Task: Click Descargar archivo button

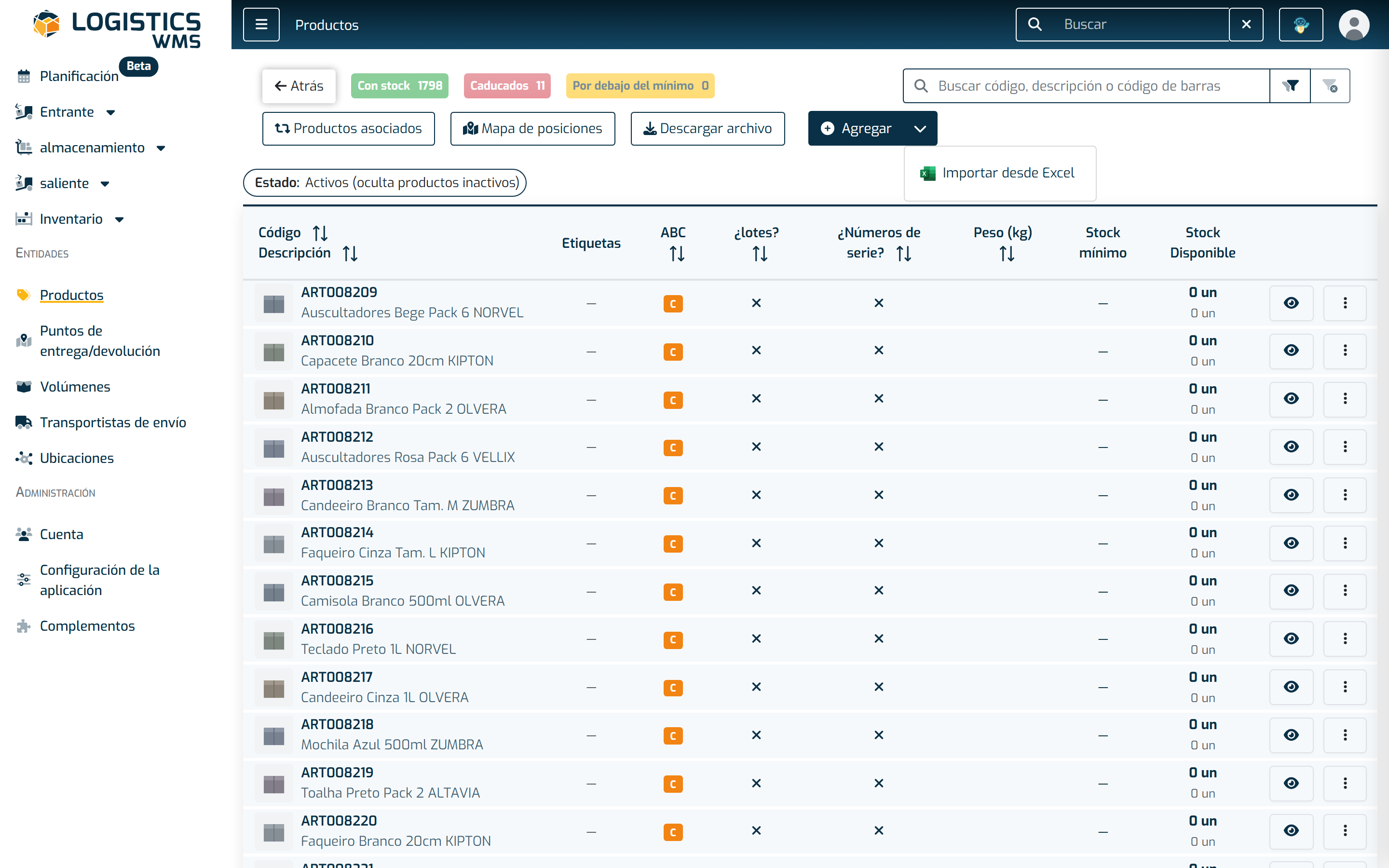Action: pyautogui.click(x=707, y=129)
